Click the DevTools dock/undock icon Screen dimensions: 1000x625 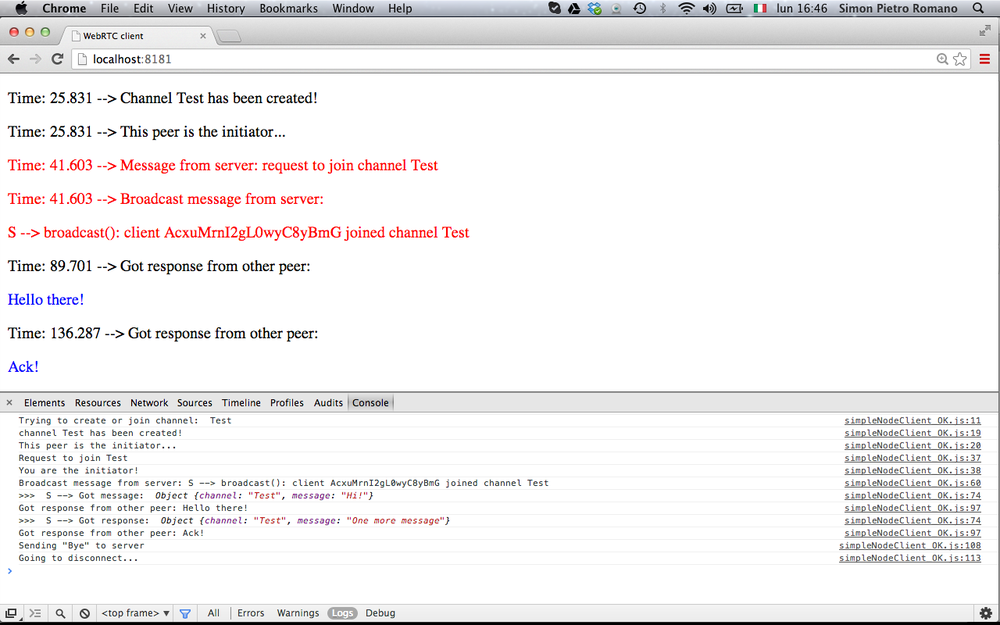[x=11, y=613]
